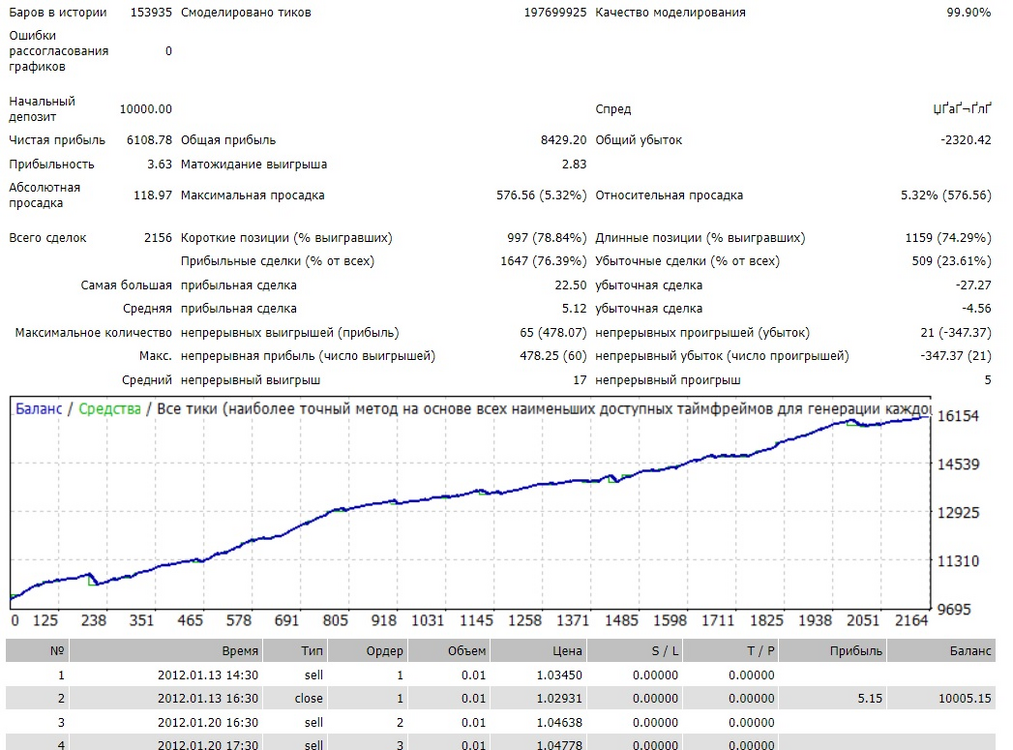Click the profitable trades value 1647 (76.39%)
The width and height of the screenshot is (1013, 750).
(543, 262)
